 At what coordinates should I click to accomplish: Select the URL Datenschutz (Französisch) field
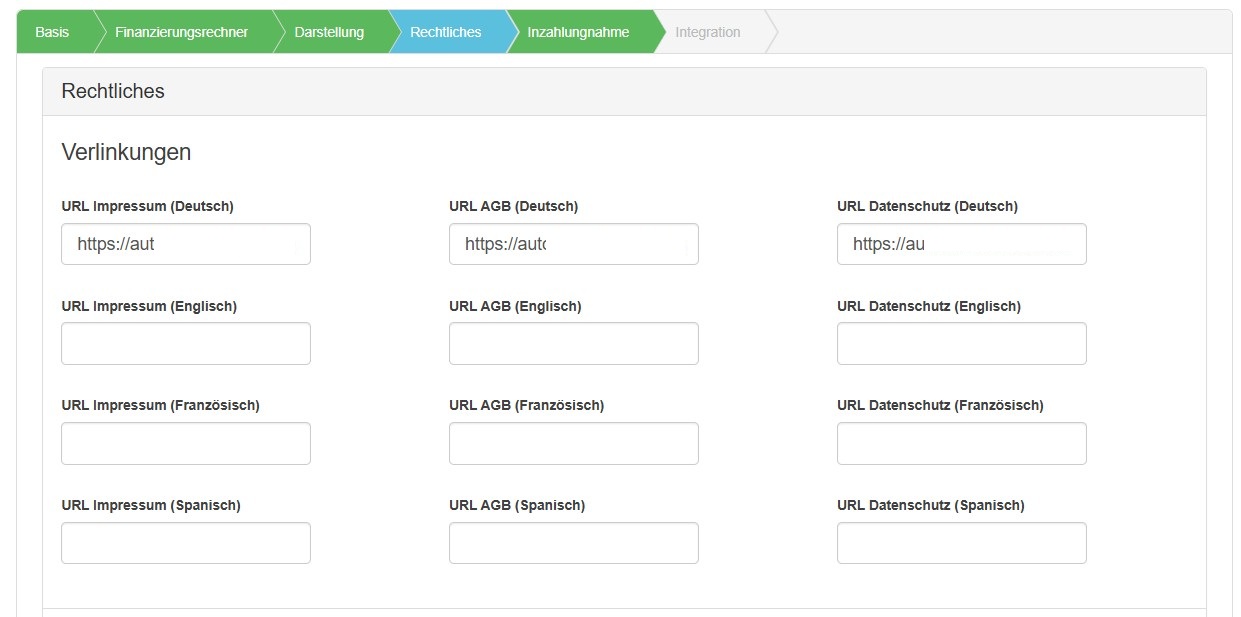961,443
